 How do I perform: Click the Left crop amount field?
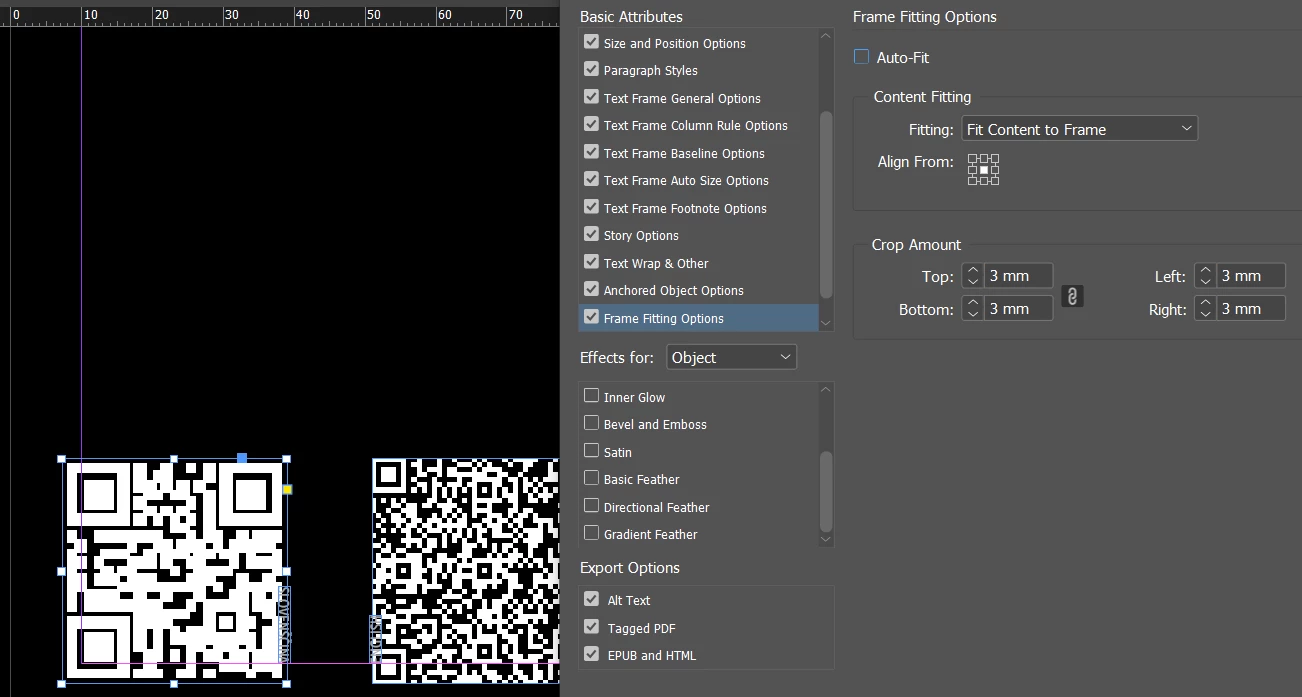[x=1251, y=276]
